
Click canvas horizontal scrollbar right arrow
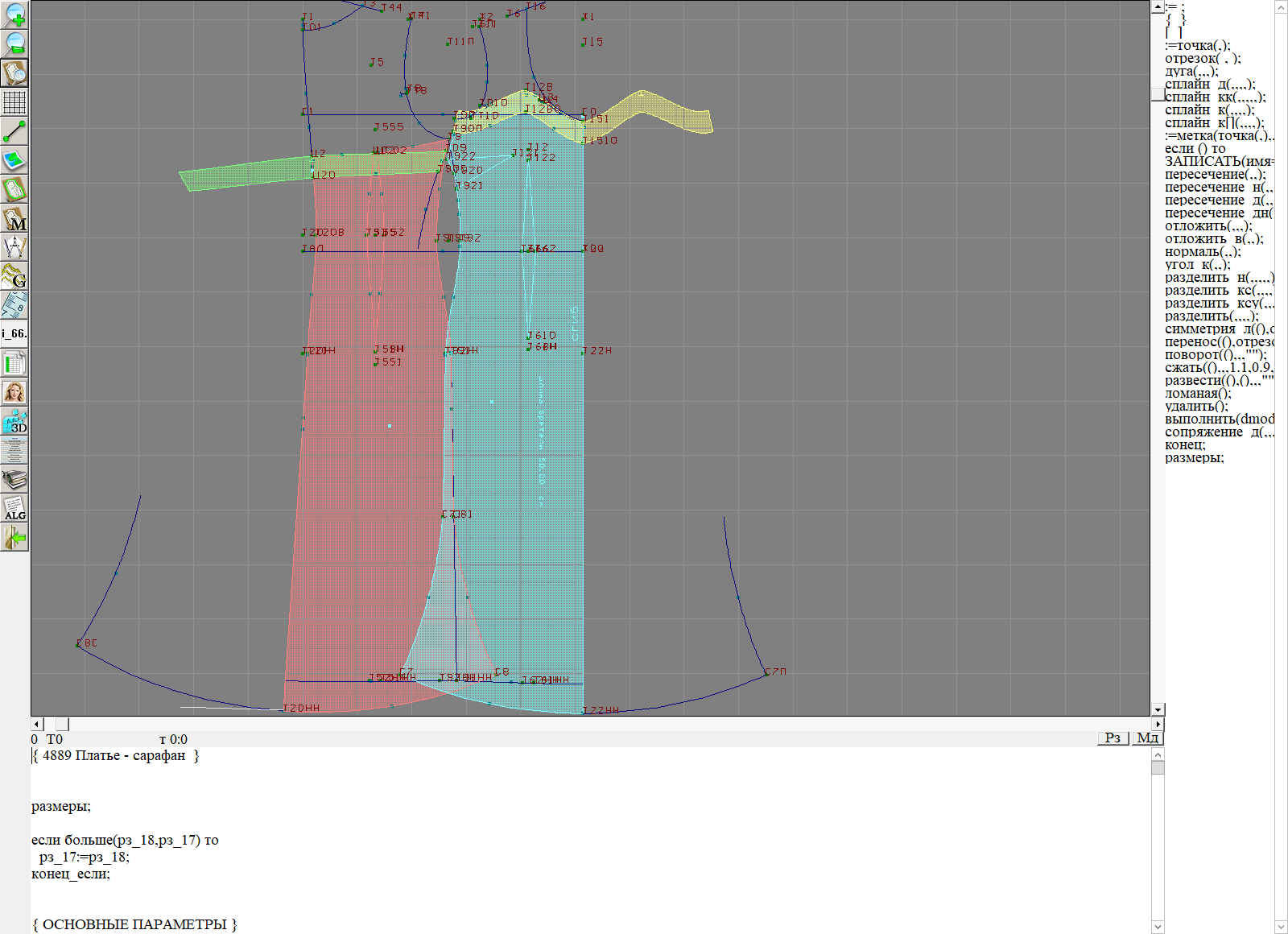click(1158, 724)
